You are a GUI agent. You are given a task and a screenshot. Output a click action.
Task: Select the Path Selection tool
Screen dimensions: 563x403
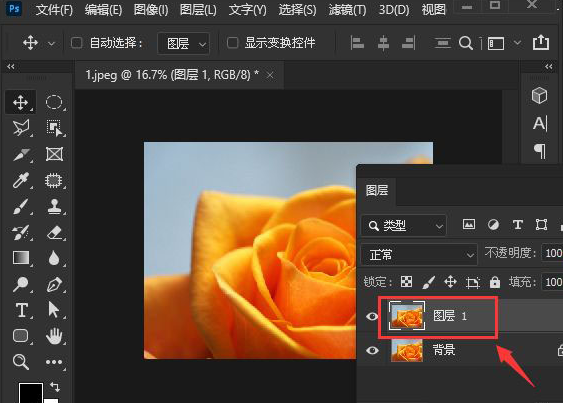coord(53,310)
